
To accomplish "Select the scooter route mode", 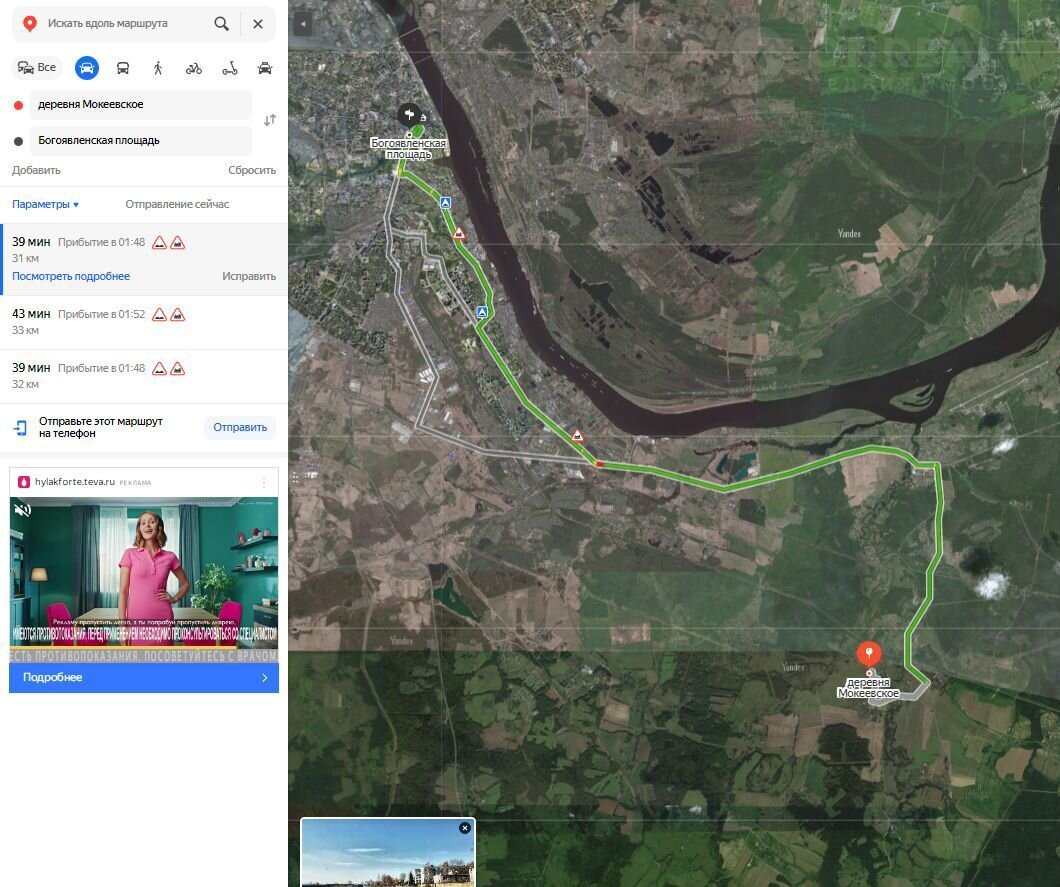I will pos(229,68).
